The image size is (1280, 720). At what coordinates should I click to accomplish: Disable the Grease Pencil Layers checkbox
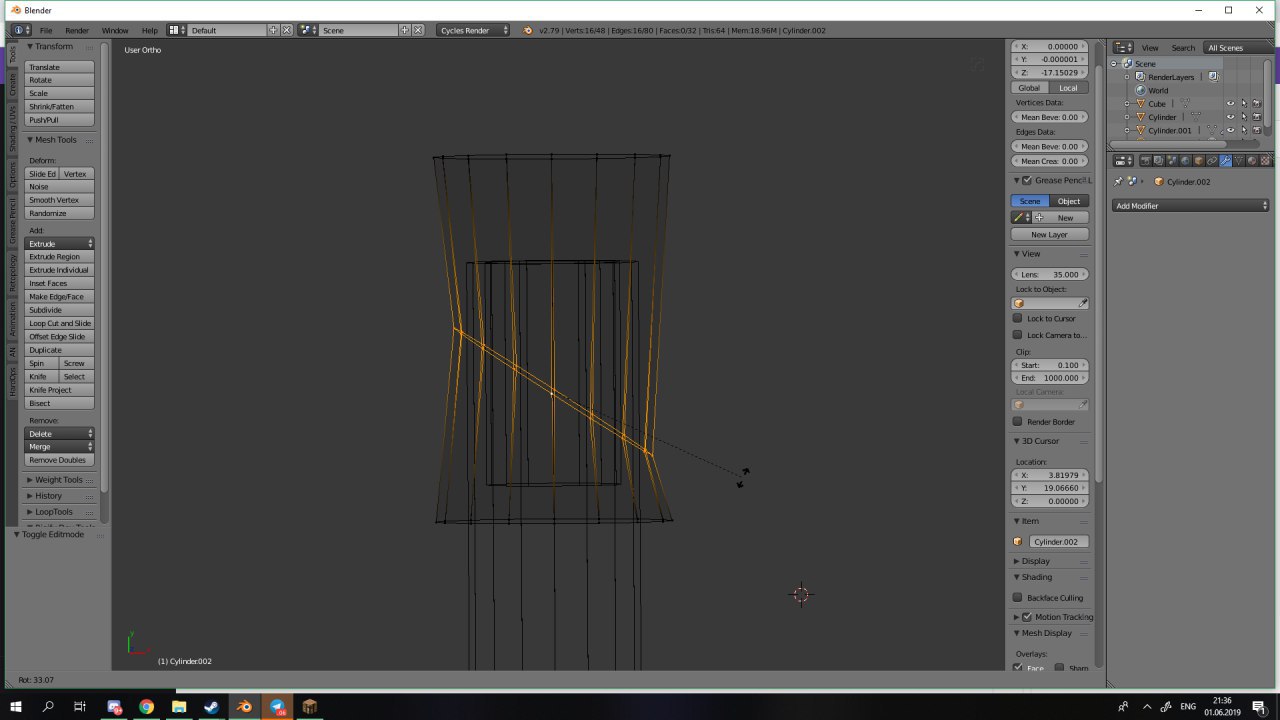pyautogui.click(x=1027, y=180)
